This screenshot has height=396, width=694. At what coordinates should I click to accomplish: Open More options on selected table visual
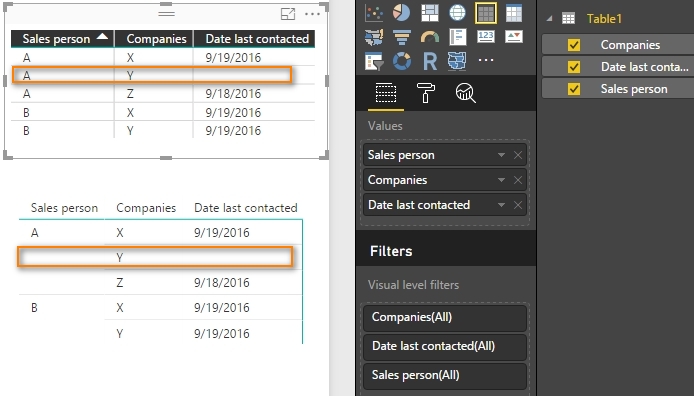pos(312,14)
